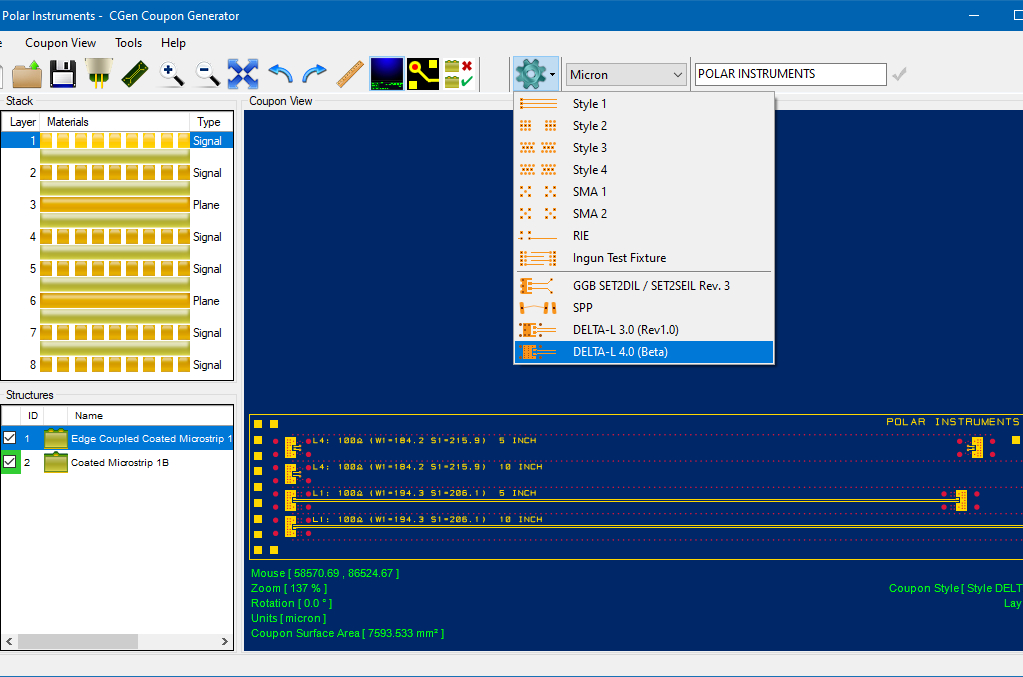Click the Coupon Surface Area readout

348,633
